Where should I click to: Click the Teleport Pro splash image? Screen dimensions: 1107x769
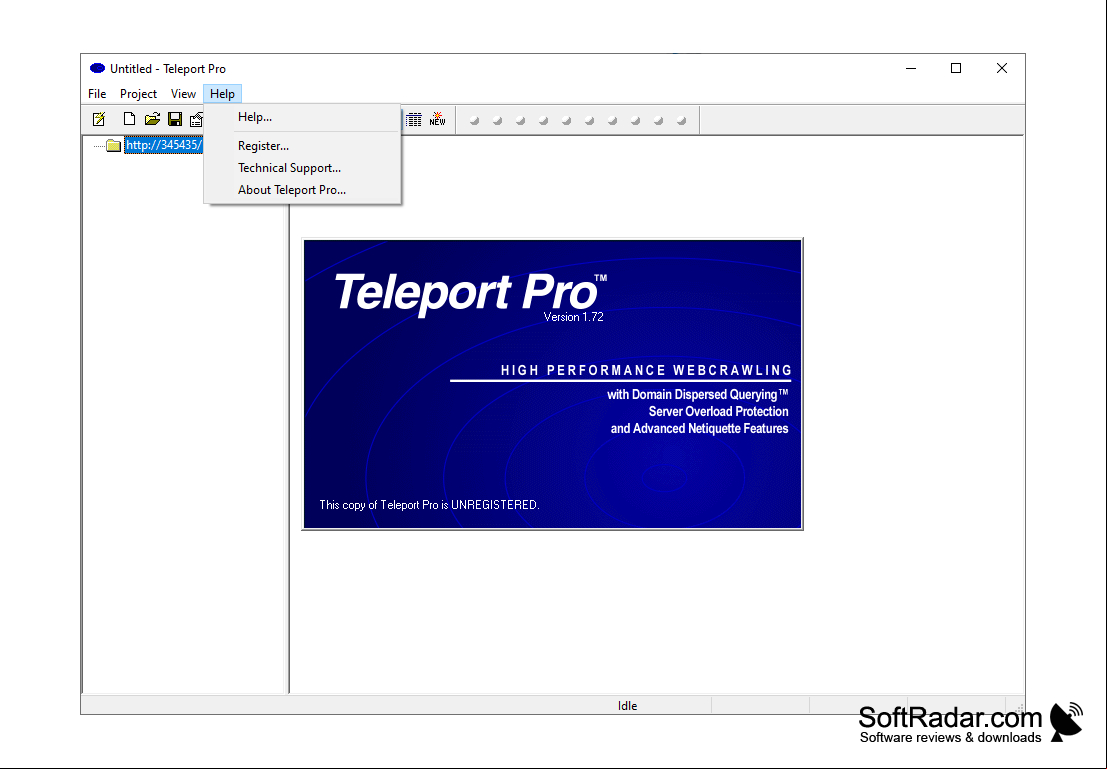coord(552,384)
